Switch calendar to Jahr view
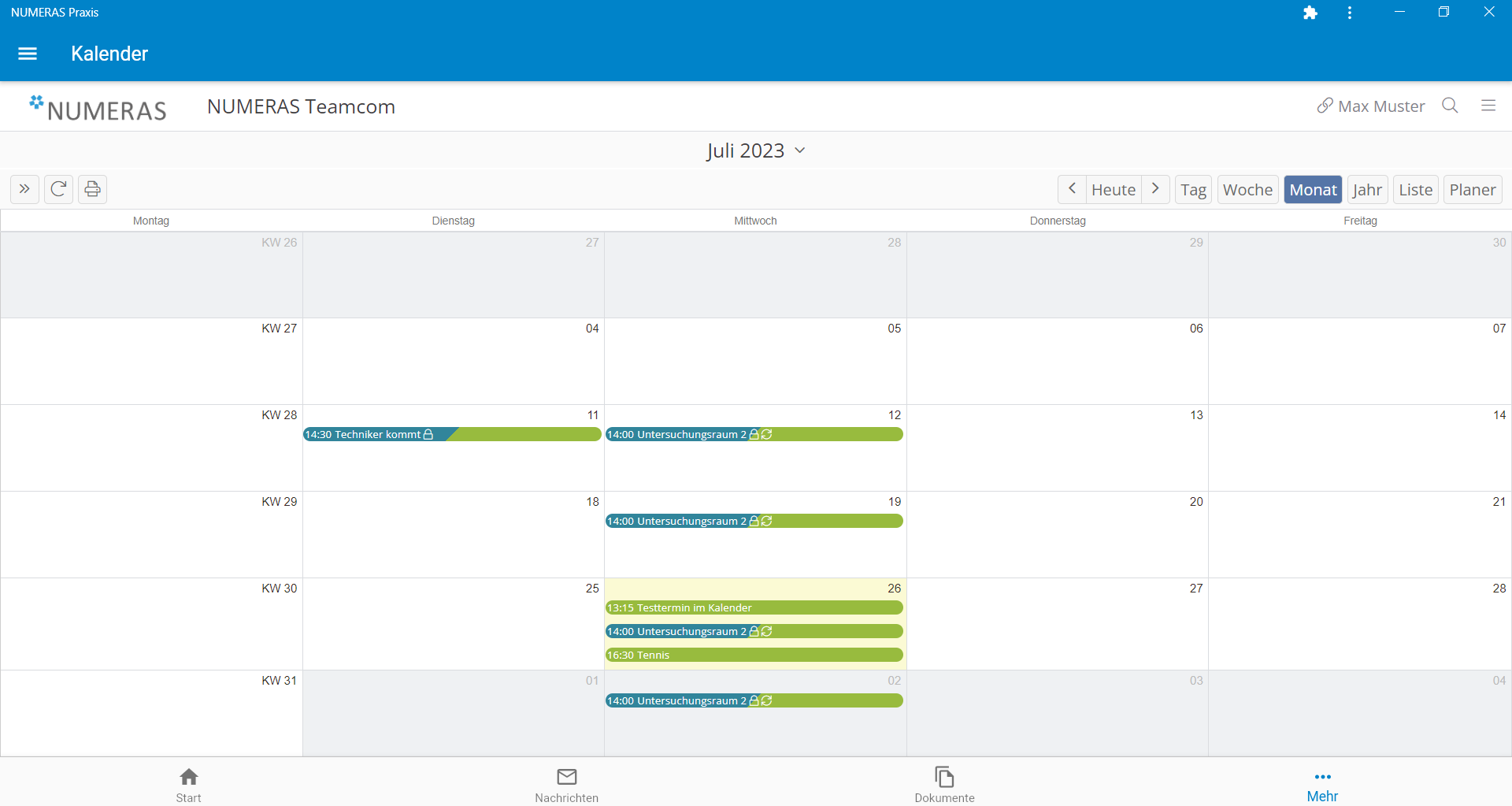Image resolution: width=1512 pixels, height=806 pixels. 1367,189
